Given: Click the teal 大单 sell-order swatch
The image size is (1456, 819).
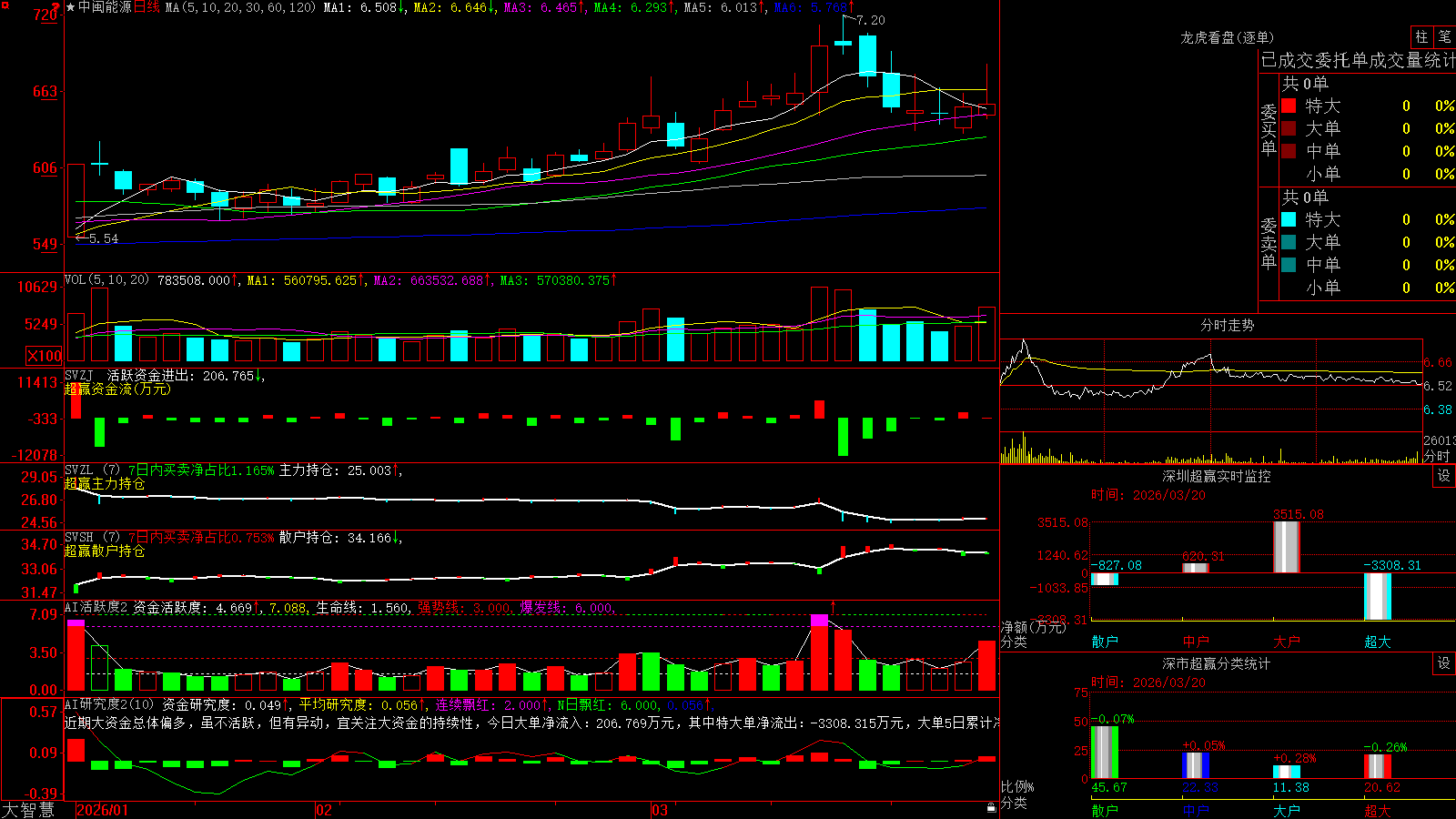Looking at the screenshot, I should click(x=1289, y=242).
